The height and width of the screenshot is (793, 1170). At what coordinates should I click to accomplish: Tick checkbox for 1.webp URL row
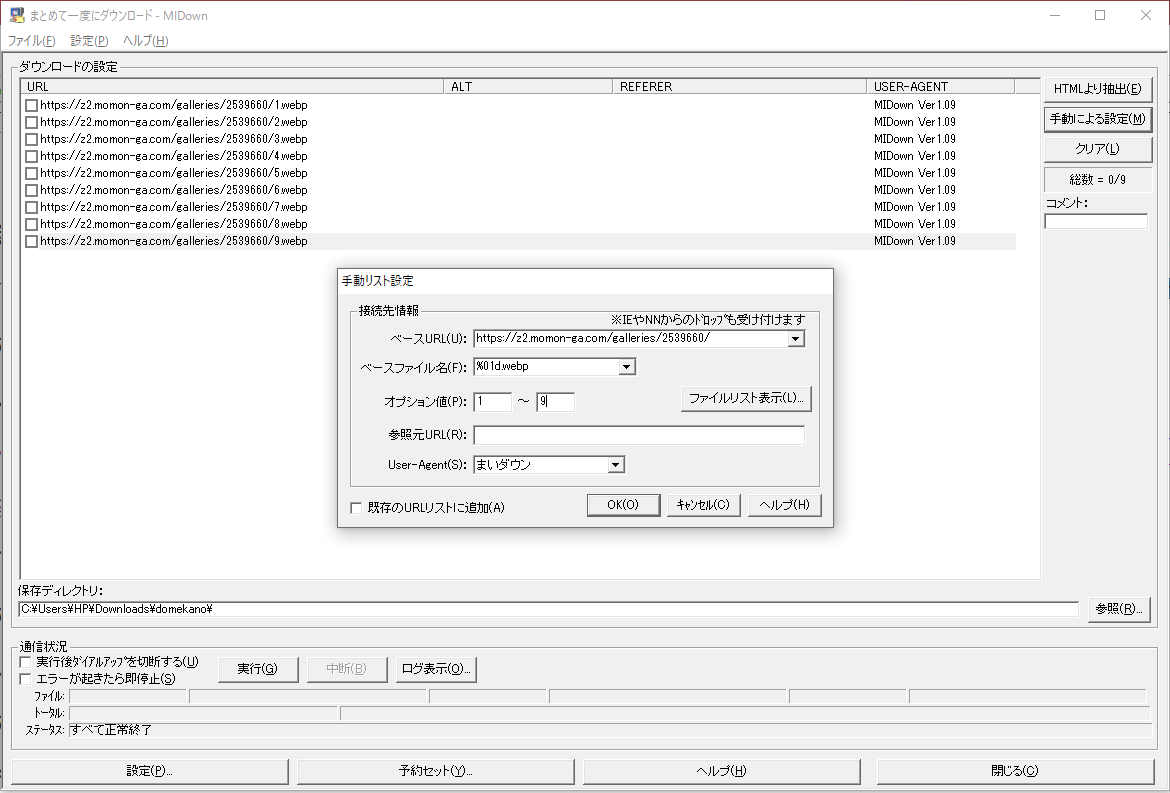tap(31, 106)
